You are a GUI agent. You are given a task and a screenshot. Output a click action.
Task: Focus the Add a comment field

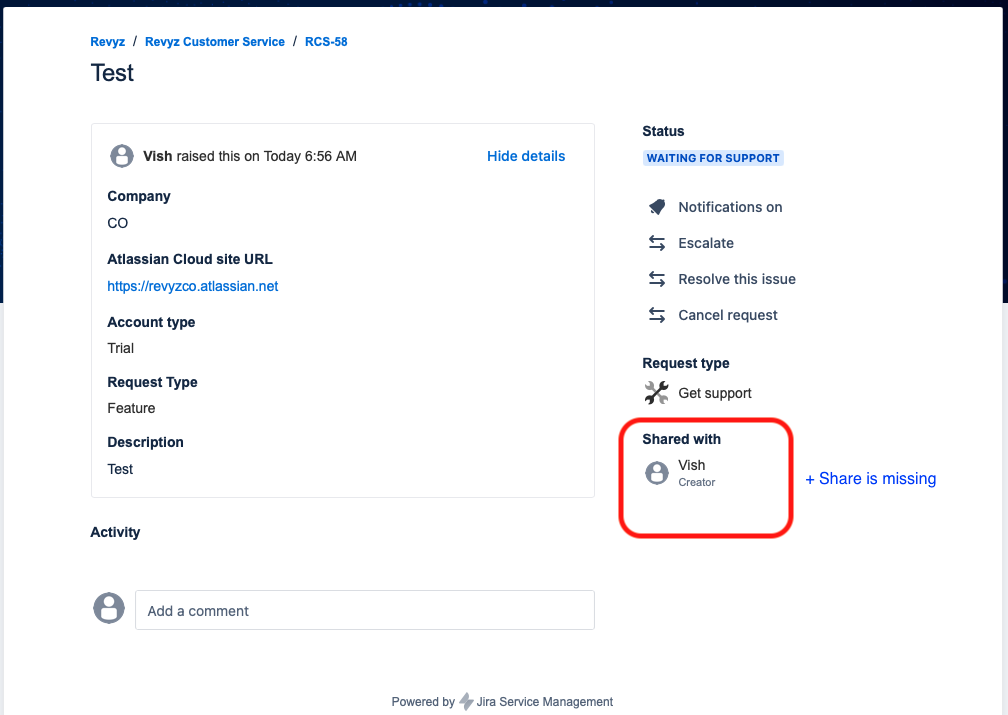(364, 610)
